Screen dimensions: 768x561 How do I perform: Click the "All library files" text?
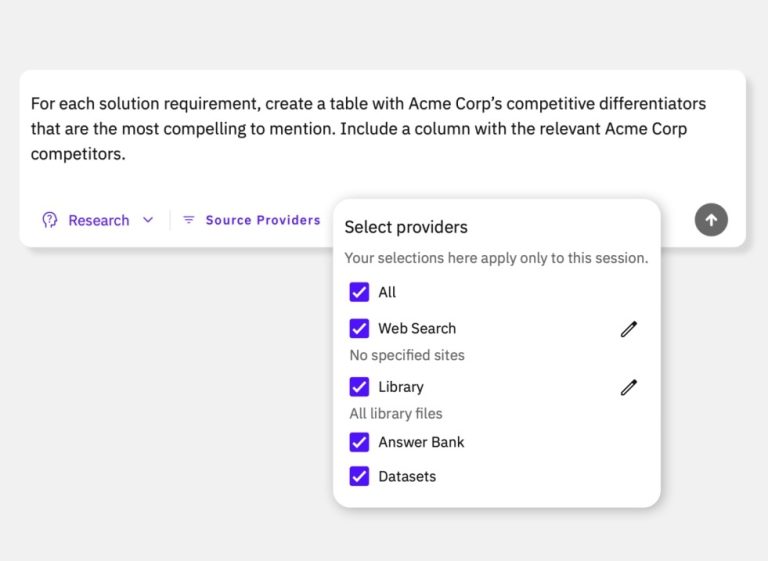(396, 413)
